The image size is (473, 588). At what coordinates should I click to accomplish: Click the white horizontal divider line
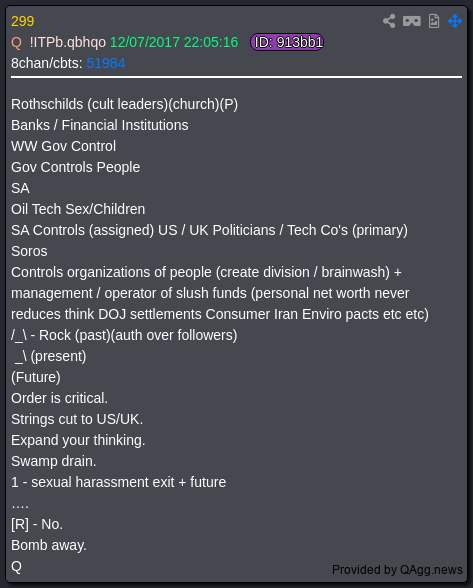point(236,77)
